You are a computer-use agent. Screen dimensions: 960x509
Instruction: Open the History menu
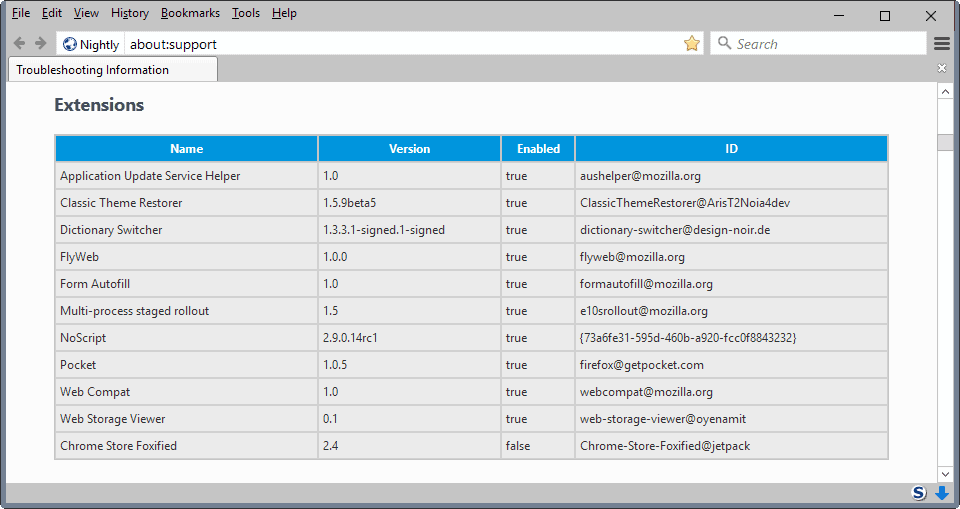coord(130,13)
